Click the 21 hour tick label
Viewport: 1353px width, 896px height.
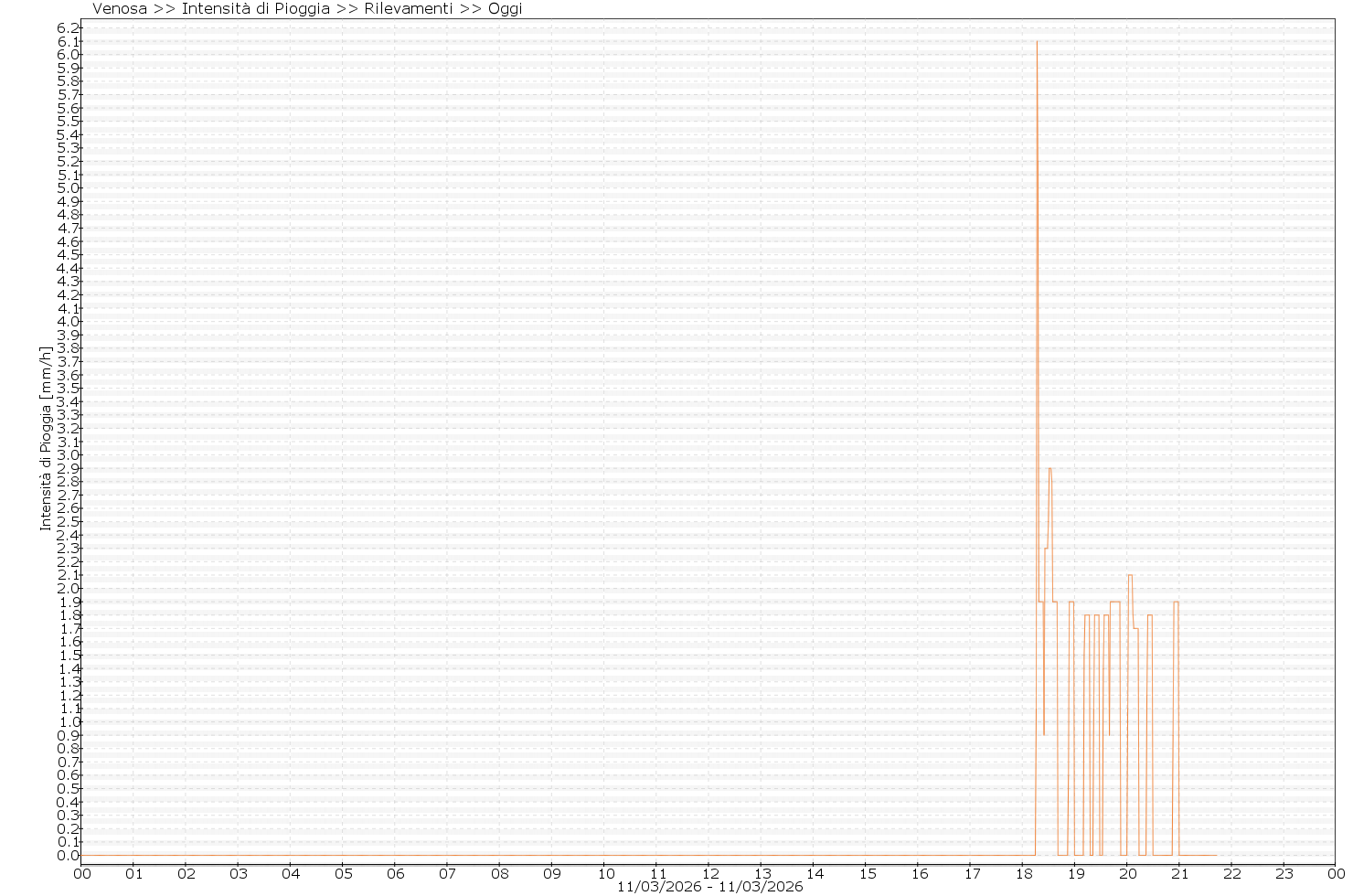point(1179,873)
